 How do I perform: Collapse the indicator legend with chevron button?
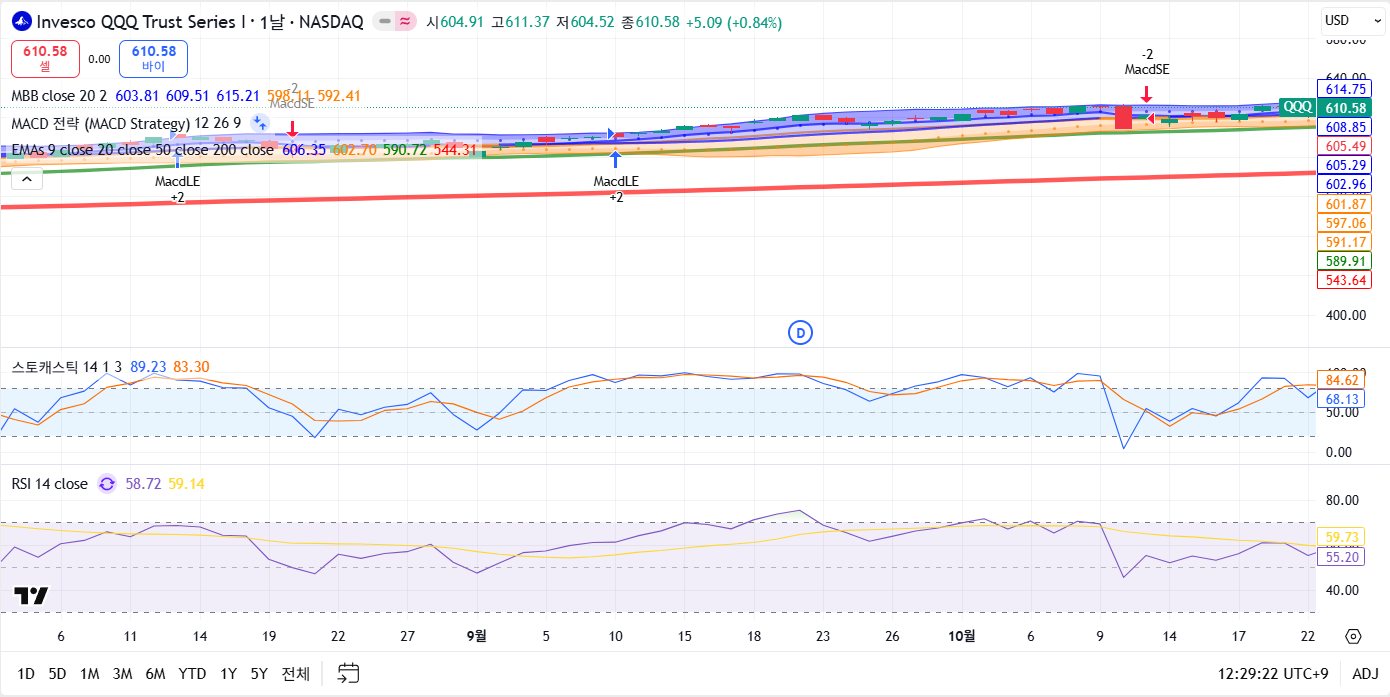[27, 180]
